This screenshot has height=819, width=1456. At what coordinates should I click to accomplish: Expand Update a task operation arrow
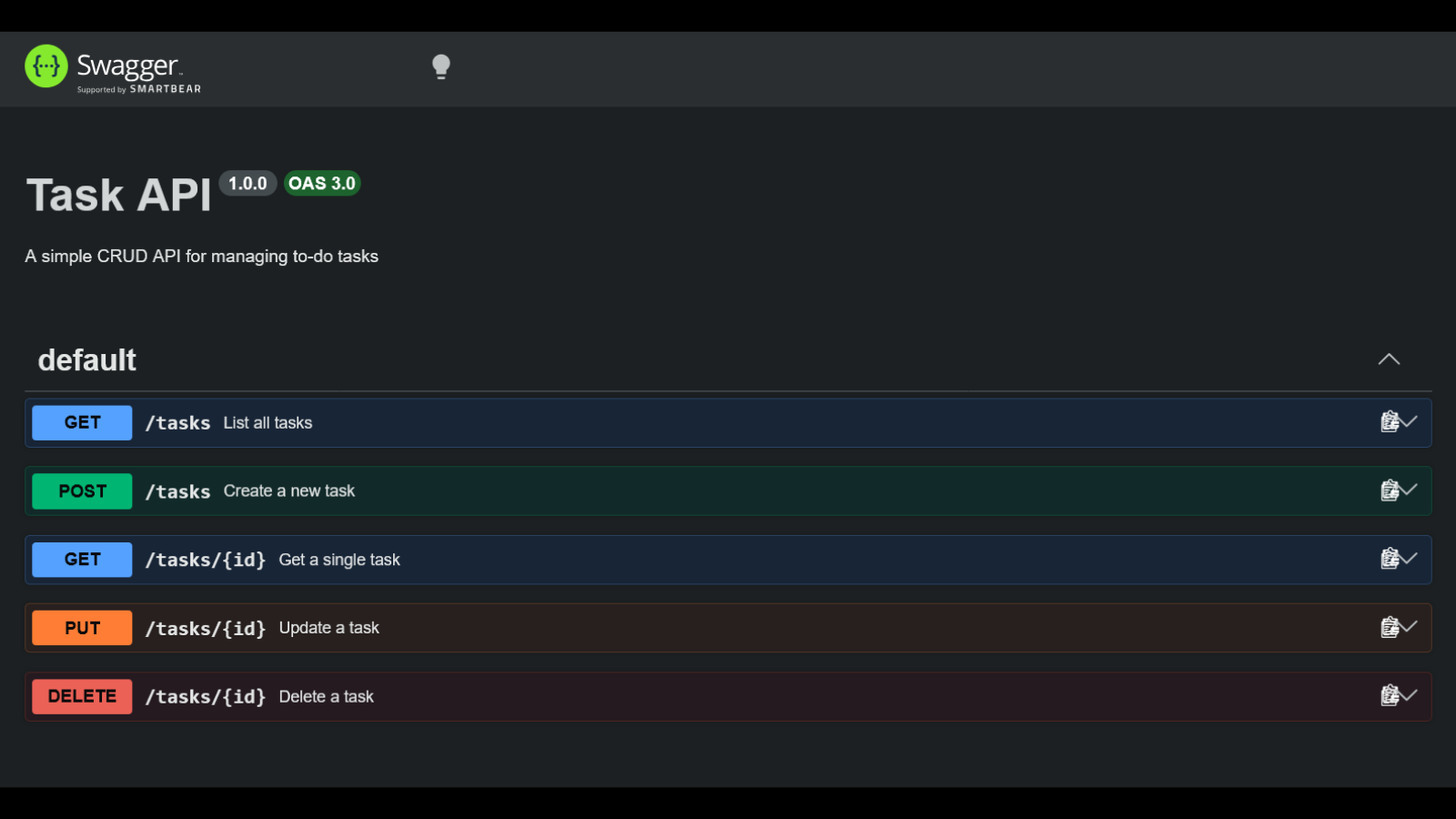click(x=1410, y=626)
